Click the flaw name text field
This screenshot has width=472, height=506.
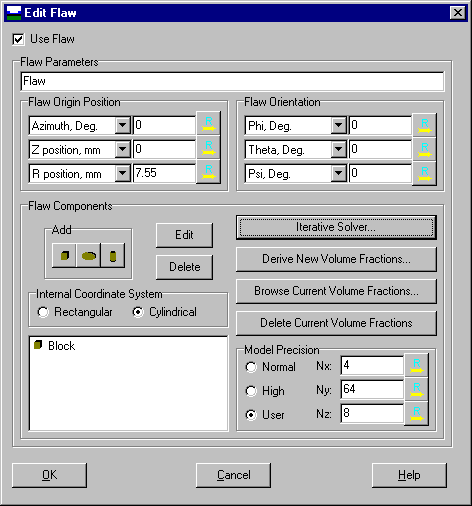point(232,81)
